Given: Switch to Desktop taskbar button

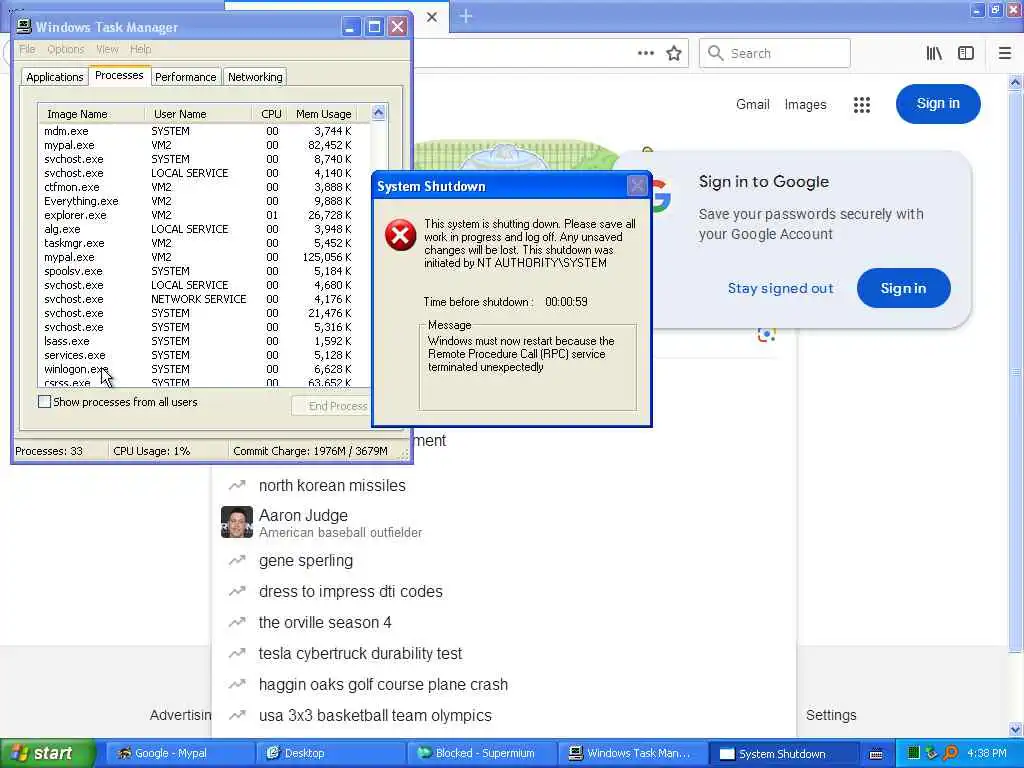Looking at the screenshot, I should 330,754.
